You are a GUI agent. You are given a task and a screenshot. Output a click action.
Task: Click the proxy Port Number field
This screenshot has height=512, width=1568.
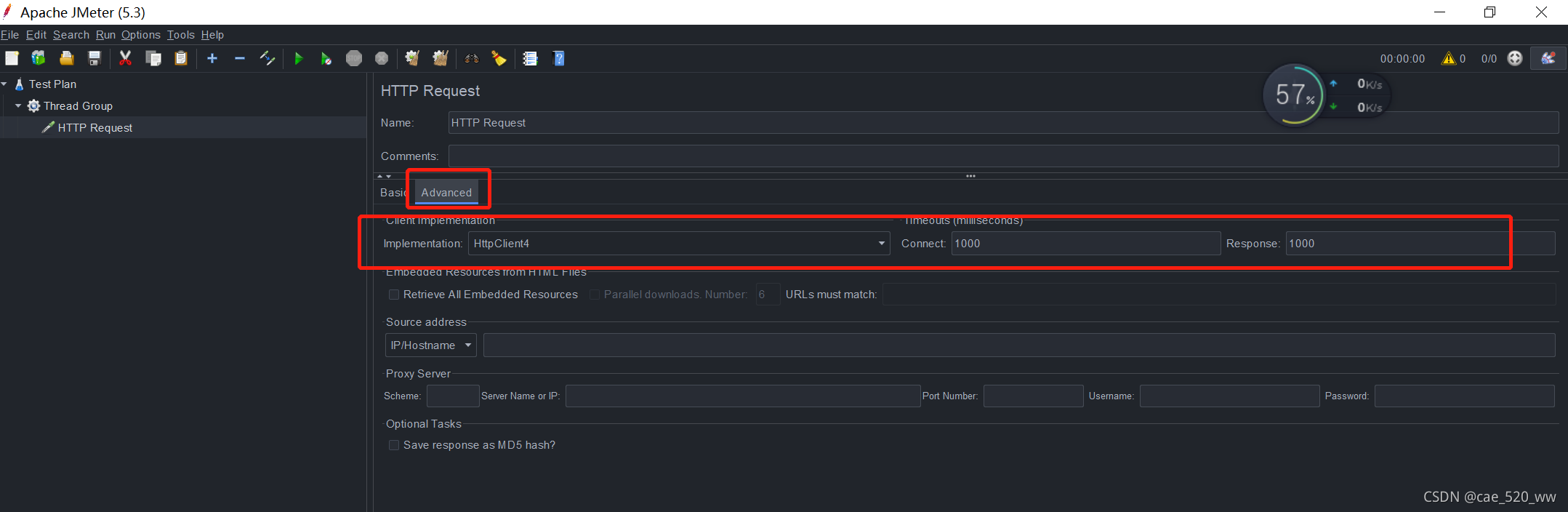coord(1033,396)
